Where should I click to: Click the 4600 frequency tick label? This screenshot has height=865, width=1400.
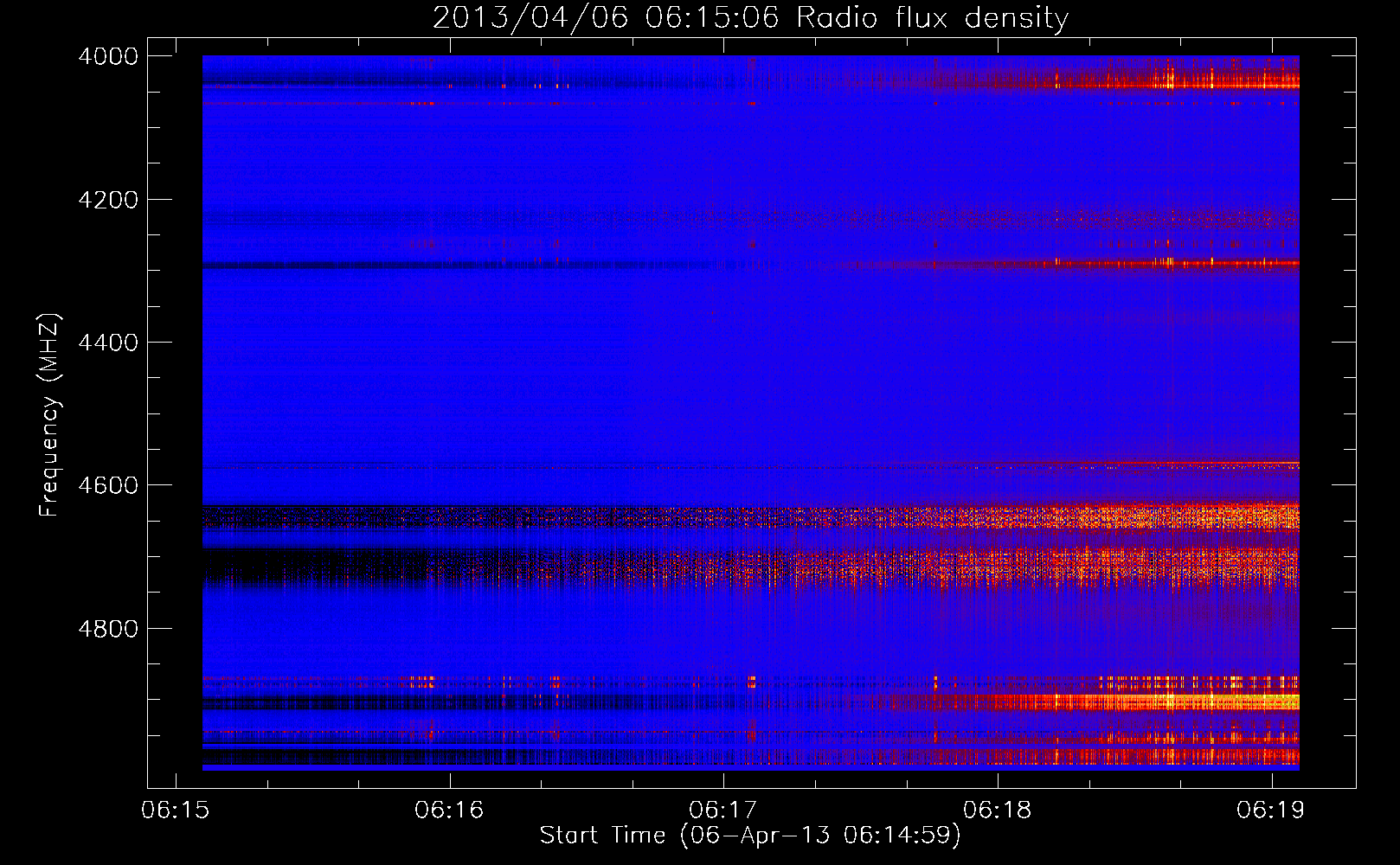pos(108,485)
